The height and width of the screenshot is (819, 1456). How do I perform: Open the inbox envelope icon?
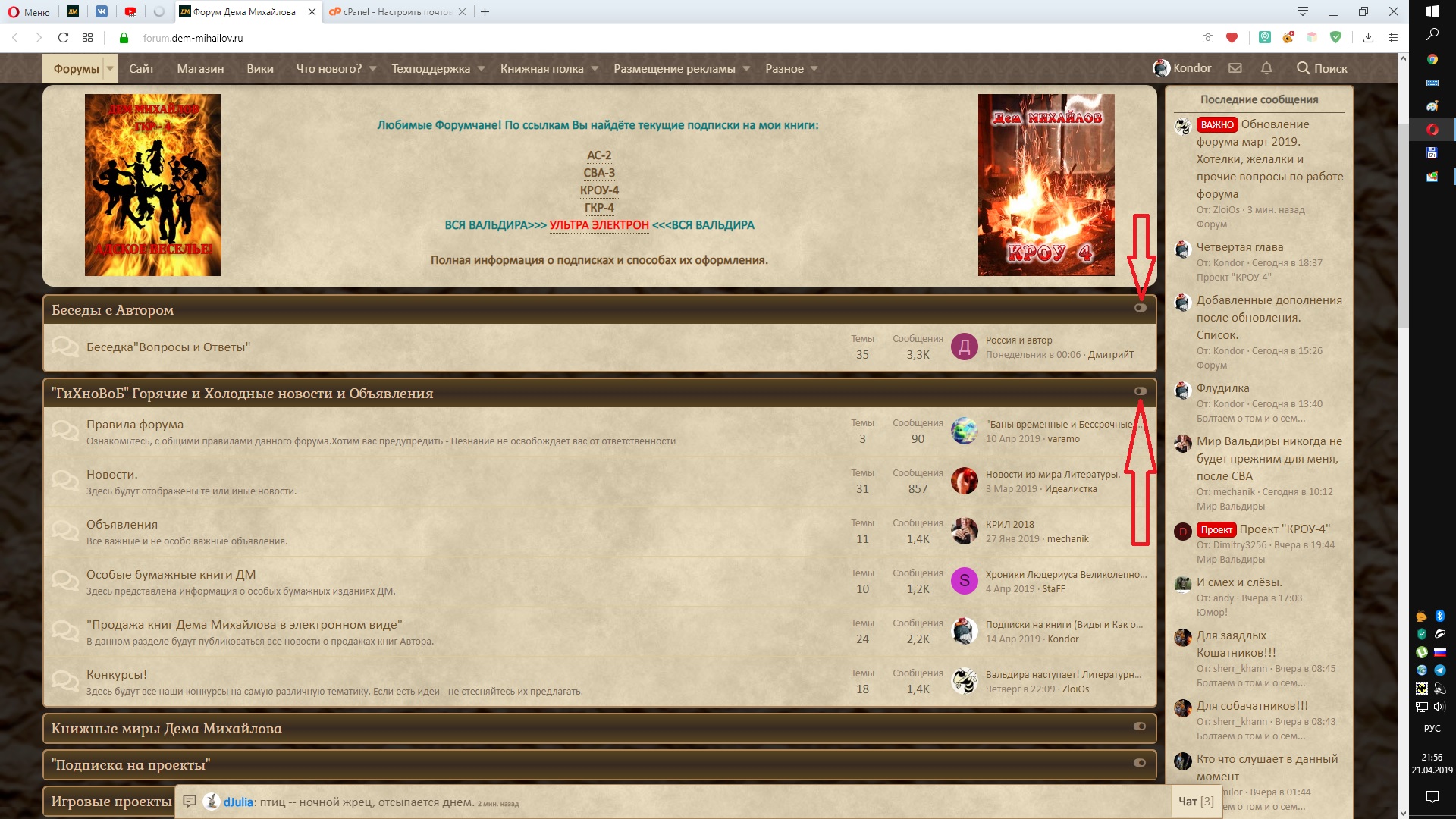coord(1235,68)
